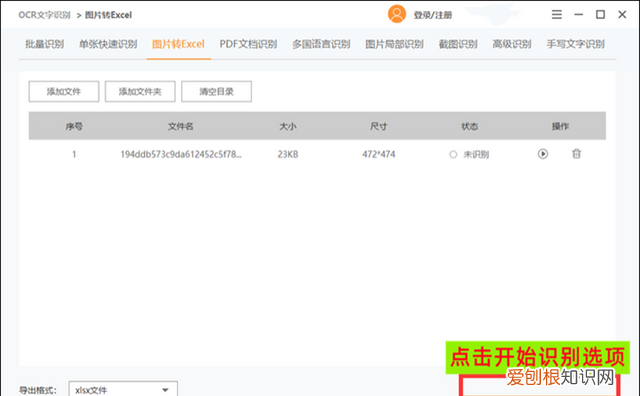This screenshot has width=640, height=396.
Task: Open the 图片局部识别 tab
Action: click(394, 44)
